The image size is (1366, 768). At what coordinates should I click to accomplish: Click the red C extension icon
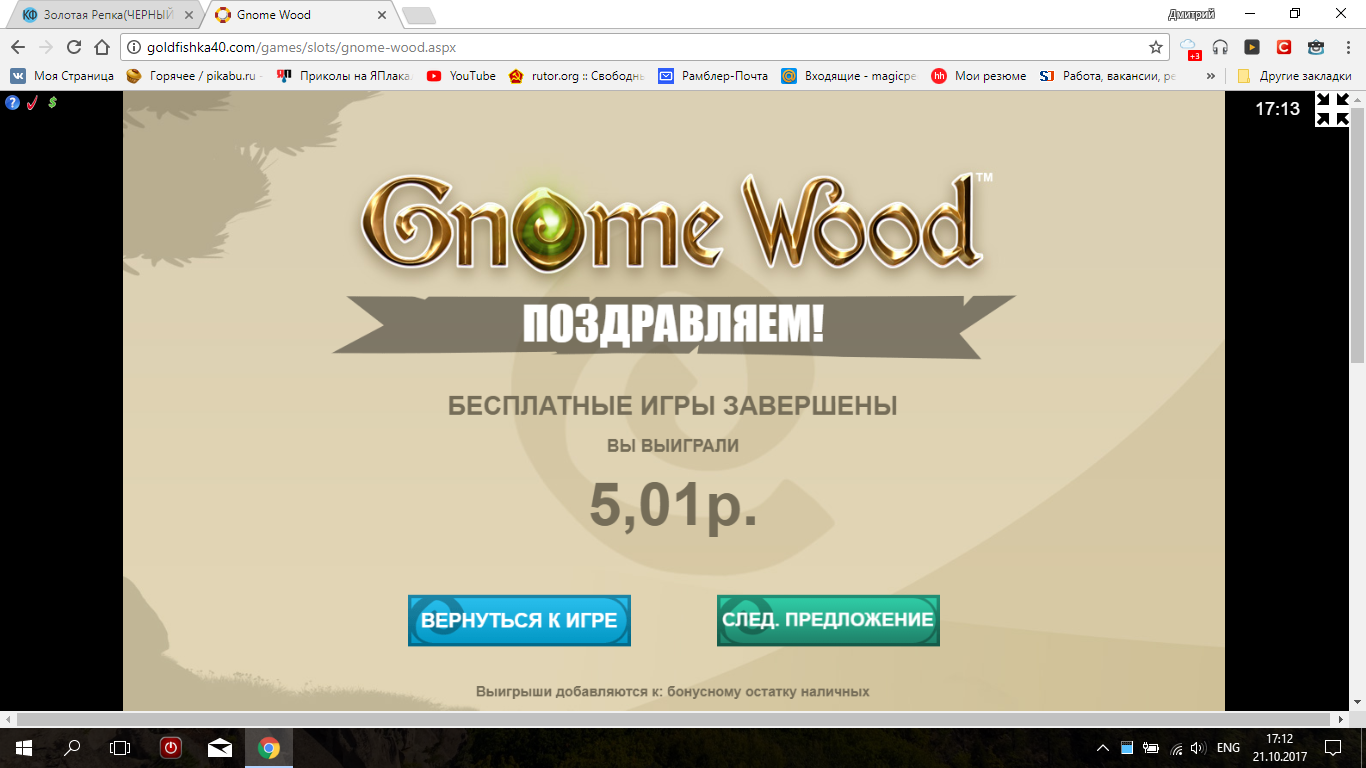point(1284,47)
